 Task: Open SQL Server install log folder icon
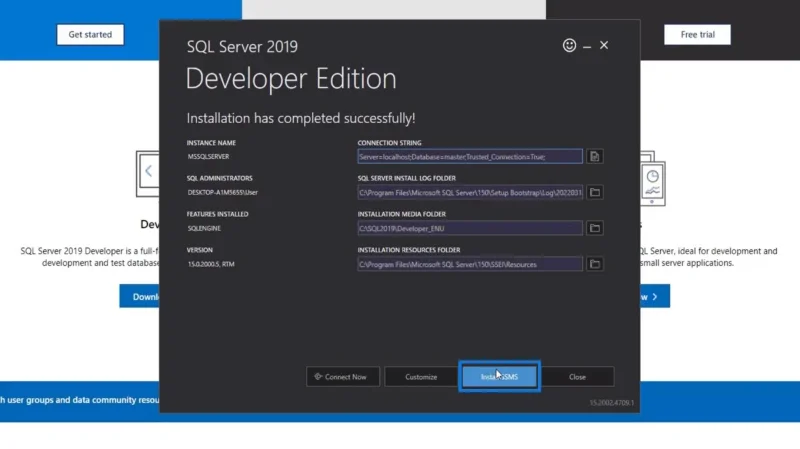[x=595, y=192]
